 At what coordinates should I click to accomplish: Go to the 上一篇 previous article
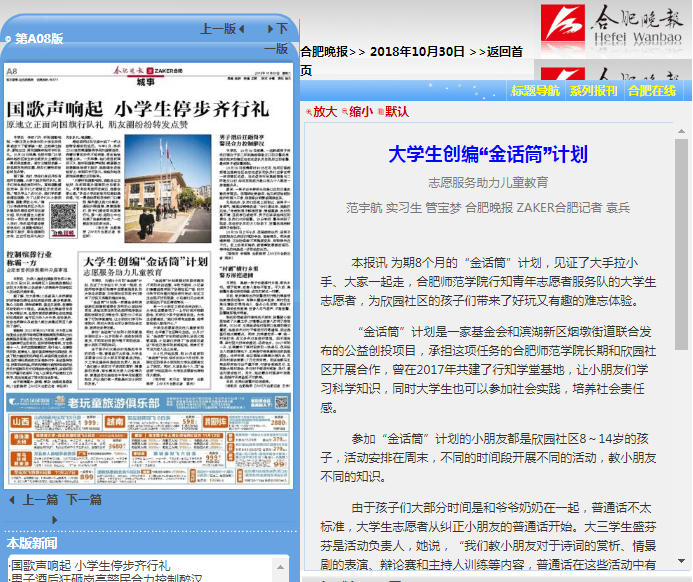pyautogui.click(x=41, y=499)
